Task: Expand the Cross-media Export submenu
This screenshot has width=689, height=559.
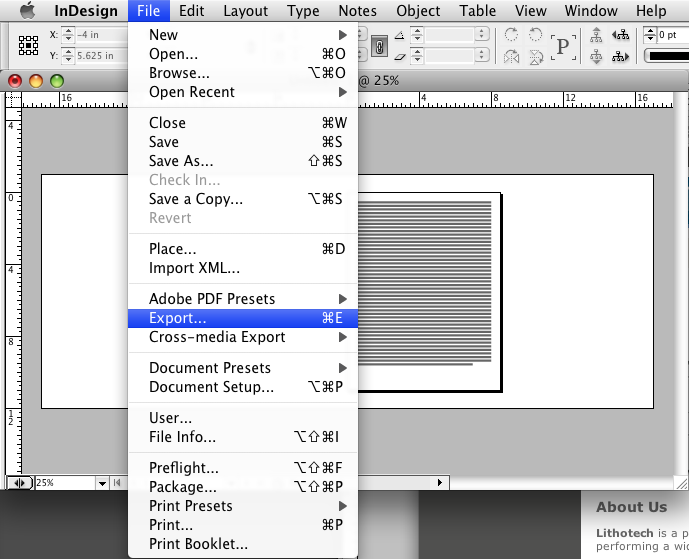Action: (x=243, y=337)
